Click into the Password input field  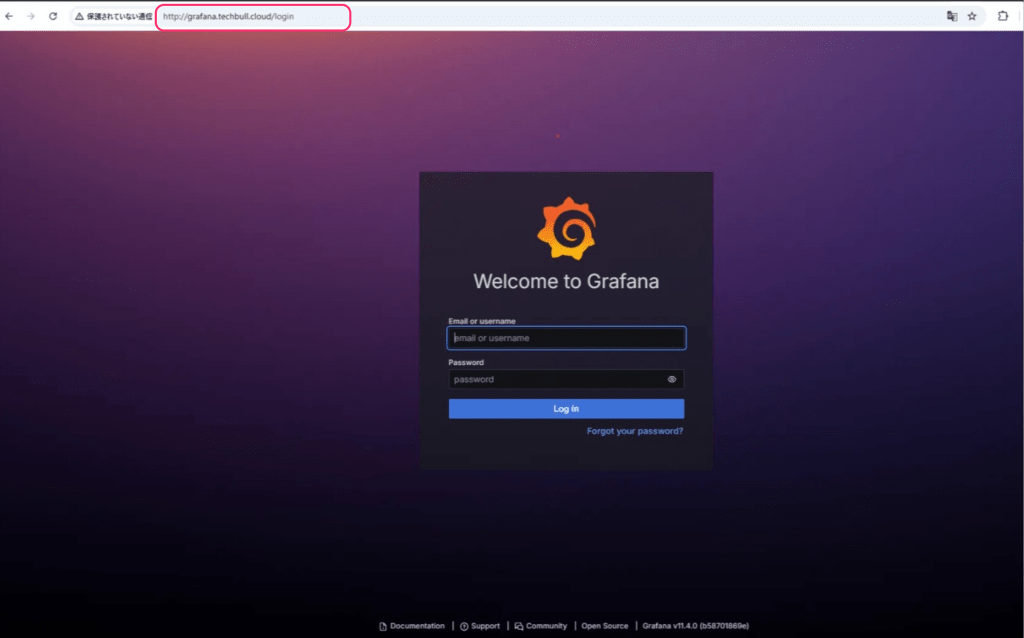(555, 380)
